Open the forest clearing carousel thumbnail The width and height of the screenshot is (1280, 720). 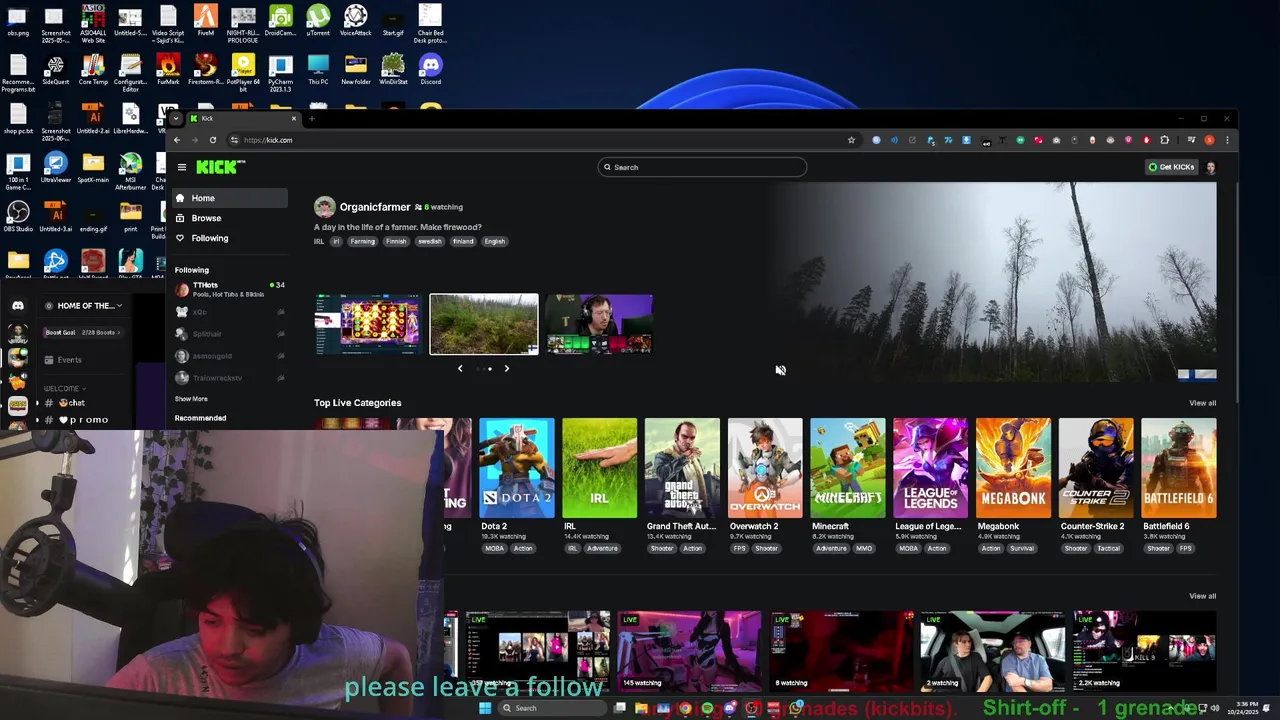tap(484, 324)
